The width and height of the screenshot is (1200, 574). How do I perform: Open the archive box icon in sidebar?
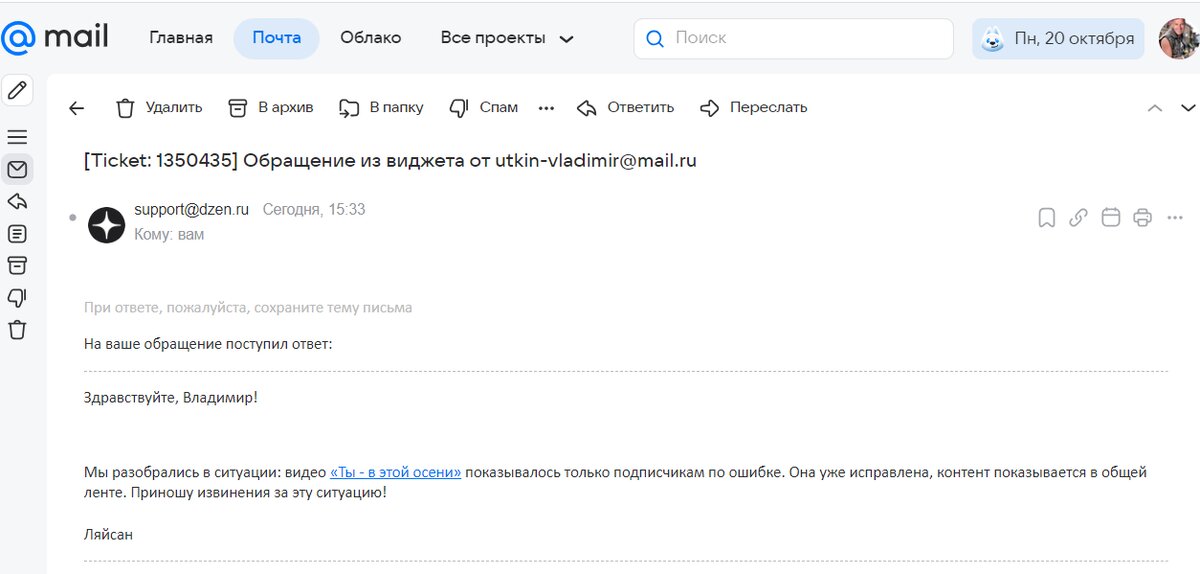tap(17, 265)
